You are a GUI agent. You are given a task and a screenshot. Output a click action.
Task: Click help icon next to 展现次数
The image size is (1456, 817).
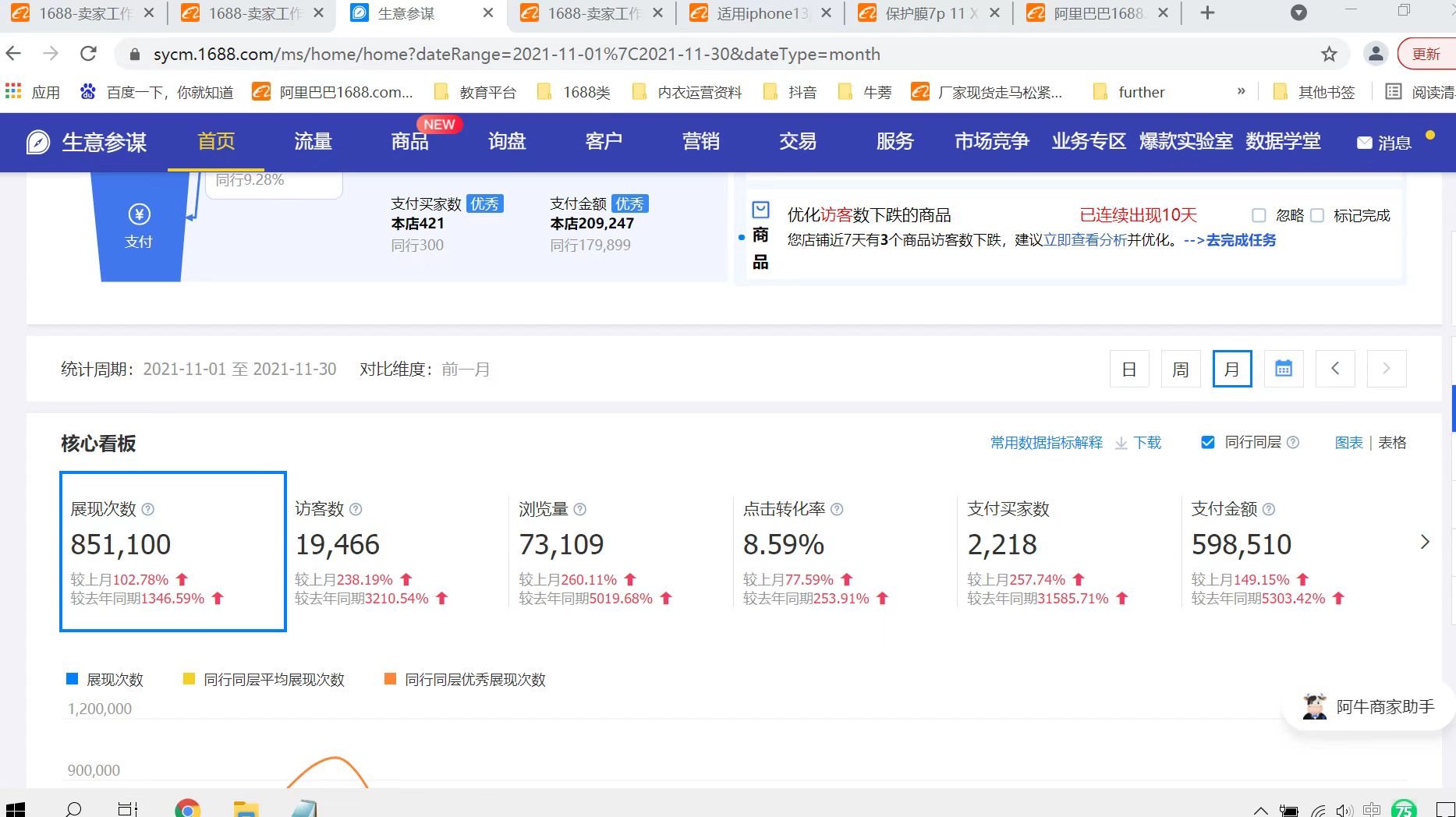tap(147, 509)
